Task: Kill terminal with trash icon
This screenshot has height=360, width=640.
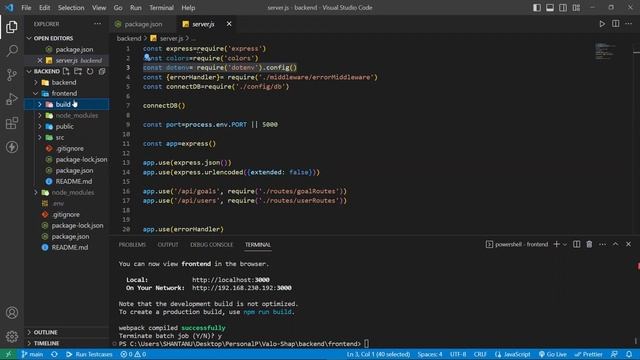Action: [x=589, y=244]
